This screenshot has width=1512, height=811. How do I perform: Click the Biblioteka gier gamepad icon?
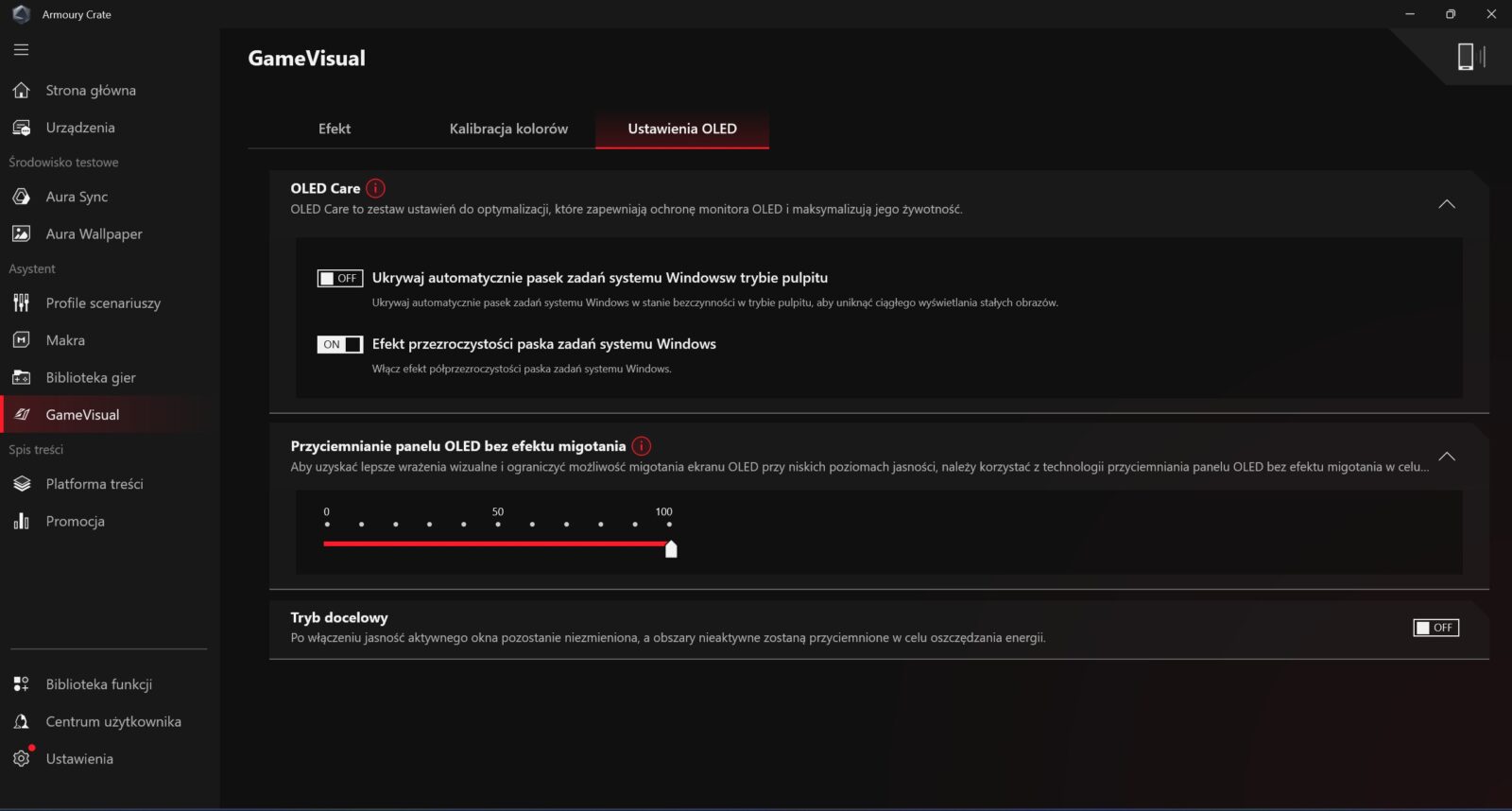[x=21, y=377]
